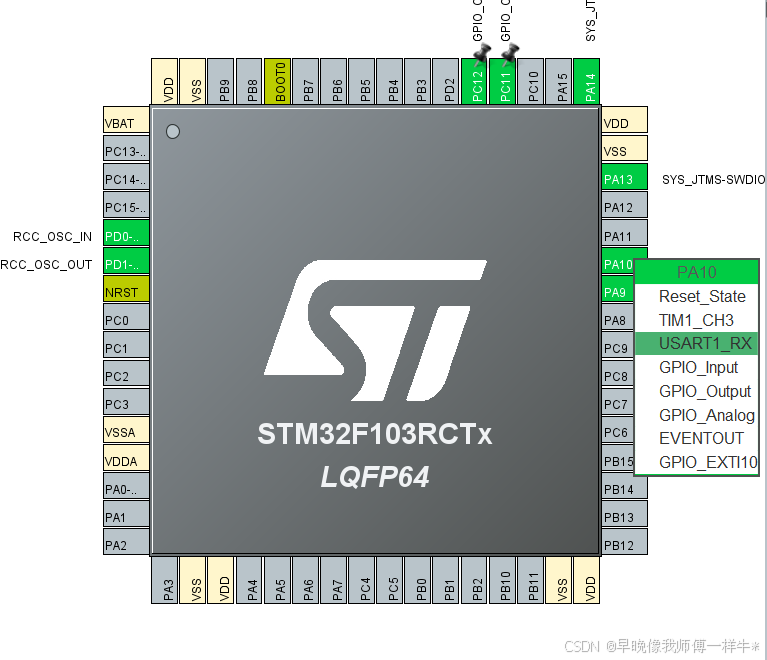Select pin PC1

click(126, 345)
